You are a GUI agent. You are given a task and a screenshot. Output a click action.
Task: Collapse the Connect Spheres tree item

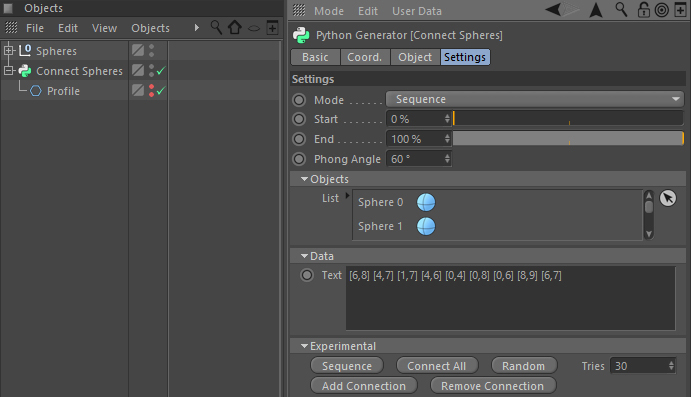coord(8,70)
